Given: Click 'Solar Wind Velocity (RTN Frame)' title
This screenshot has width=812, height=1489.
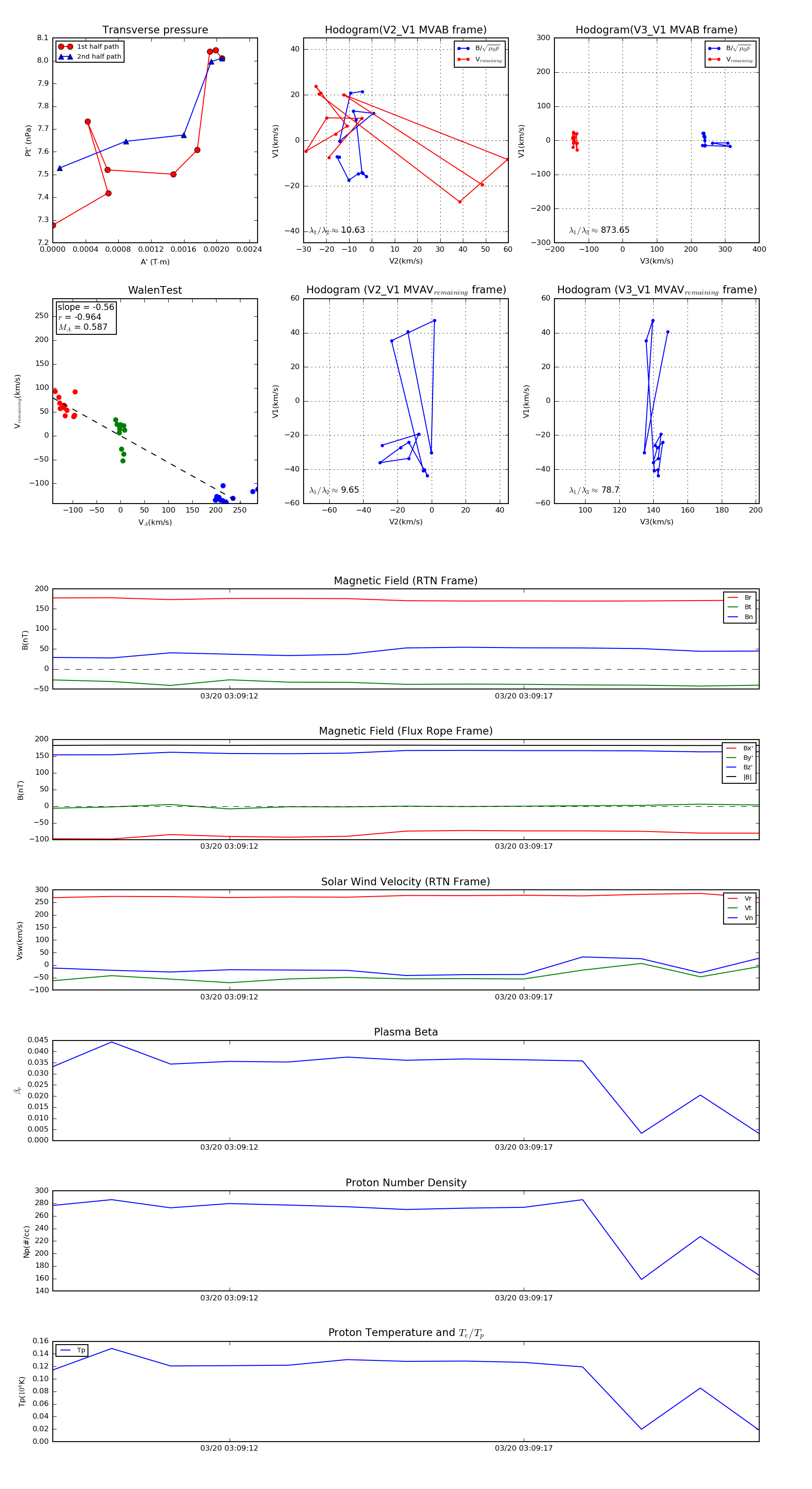Looking at the screenshot, I should [406, 882].
